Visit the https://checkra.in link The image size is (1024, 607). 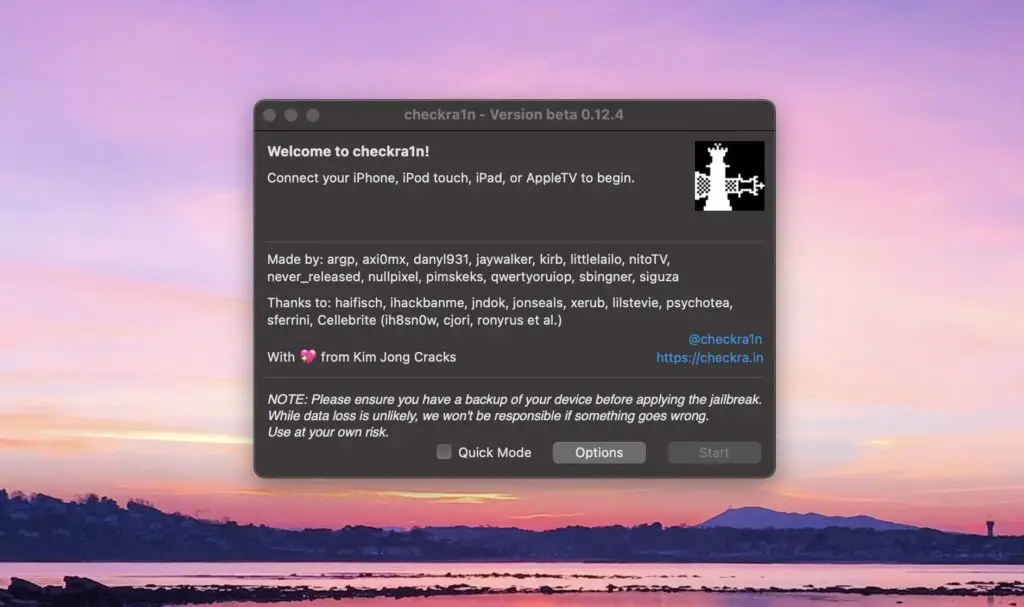pyautogui.click(x=709, y=357)
